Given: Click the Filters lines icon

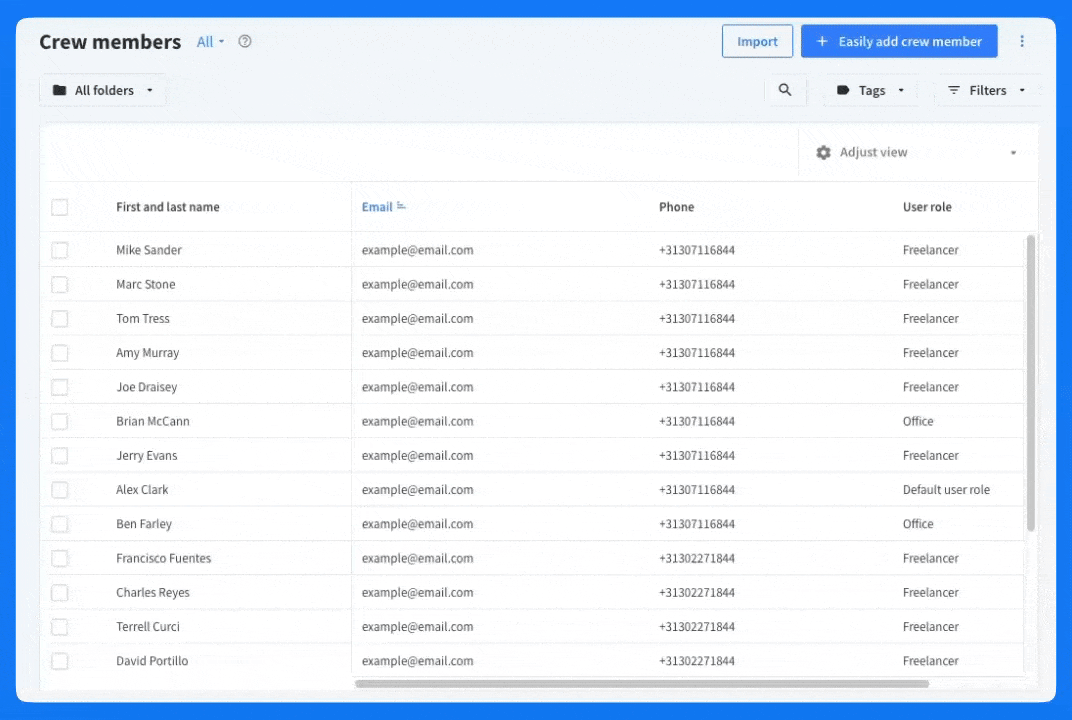Looking at the screenshot, I should (x=954, y=90).
